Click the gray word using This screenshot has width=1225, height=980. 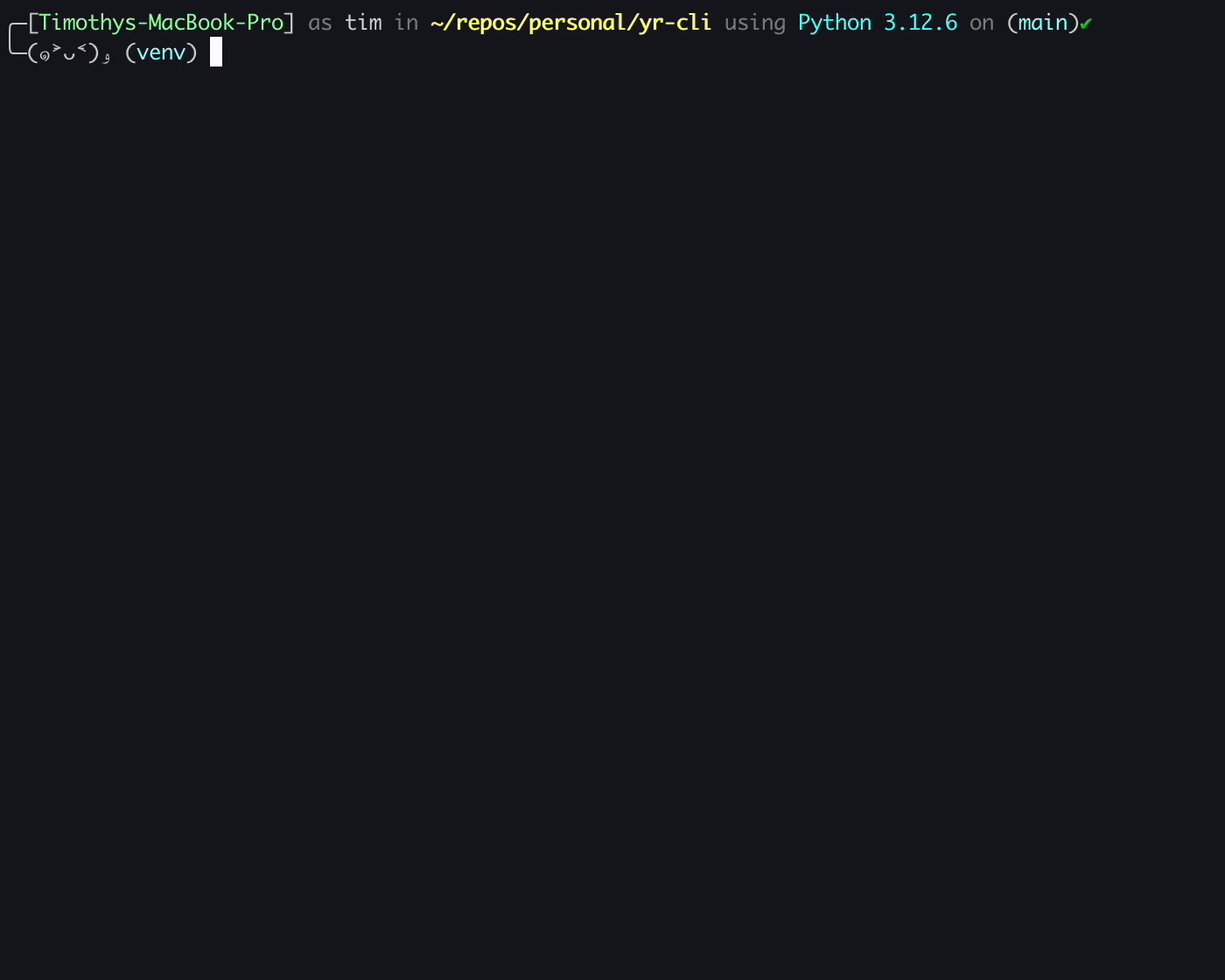click(x=755, y=24)
